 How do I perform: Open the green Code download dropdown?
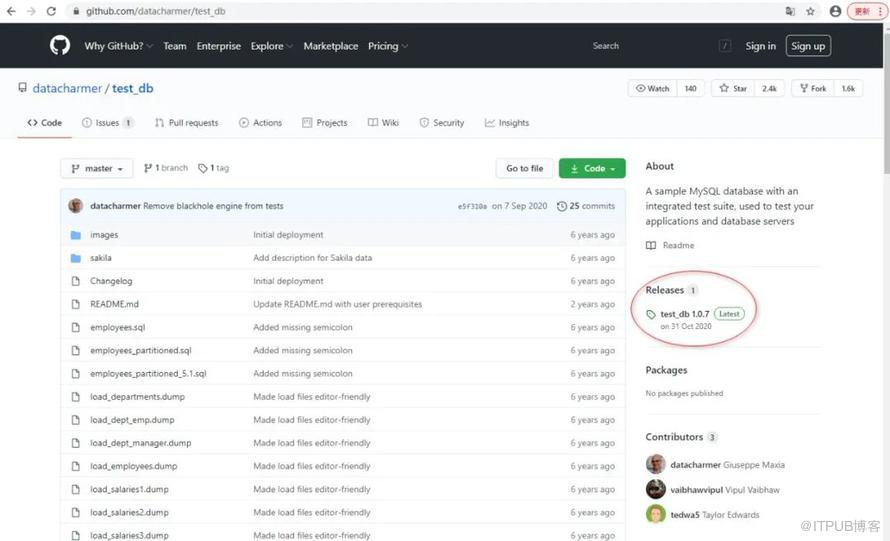coord(592,168)
